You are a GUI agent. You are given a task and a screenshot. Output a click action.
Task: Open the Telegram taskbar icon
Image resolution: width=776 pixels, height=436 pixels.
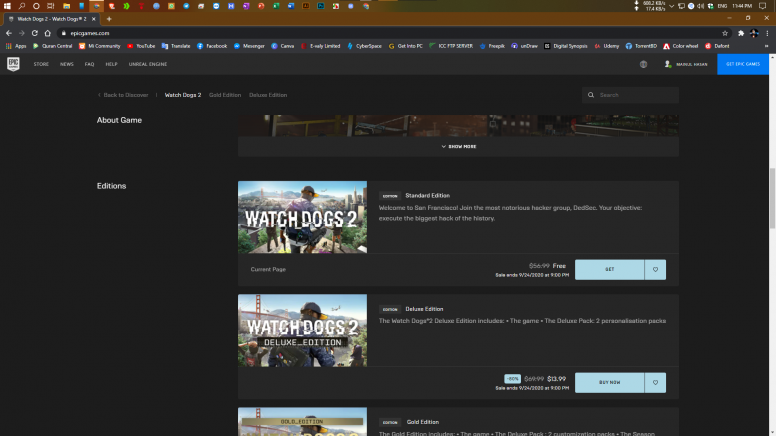point(186,6)
